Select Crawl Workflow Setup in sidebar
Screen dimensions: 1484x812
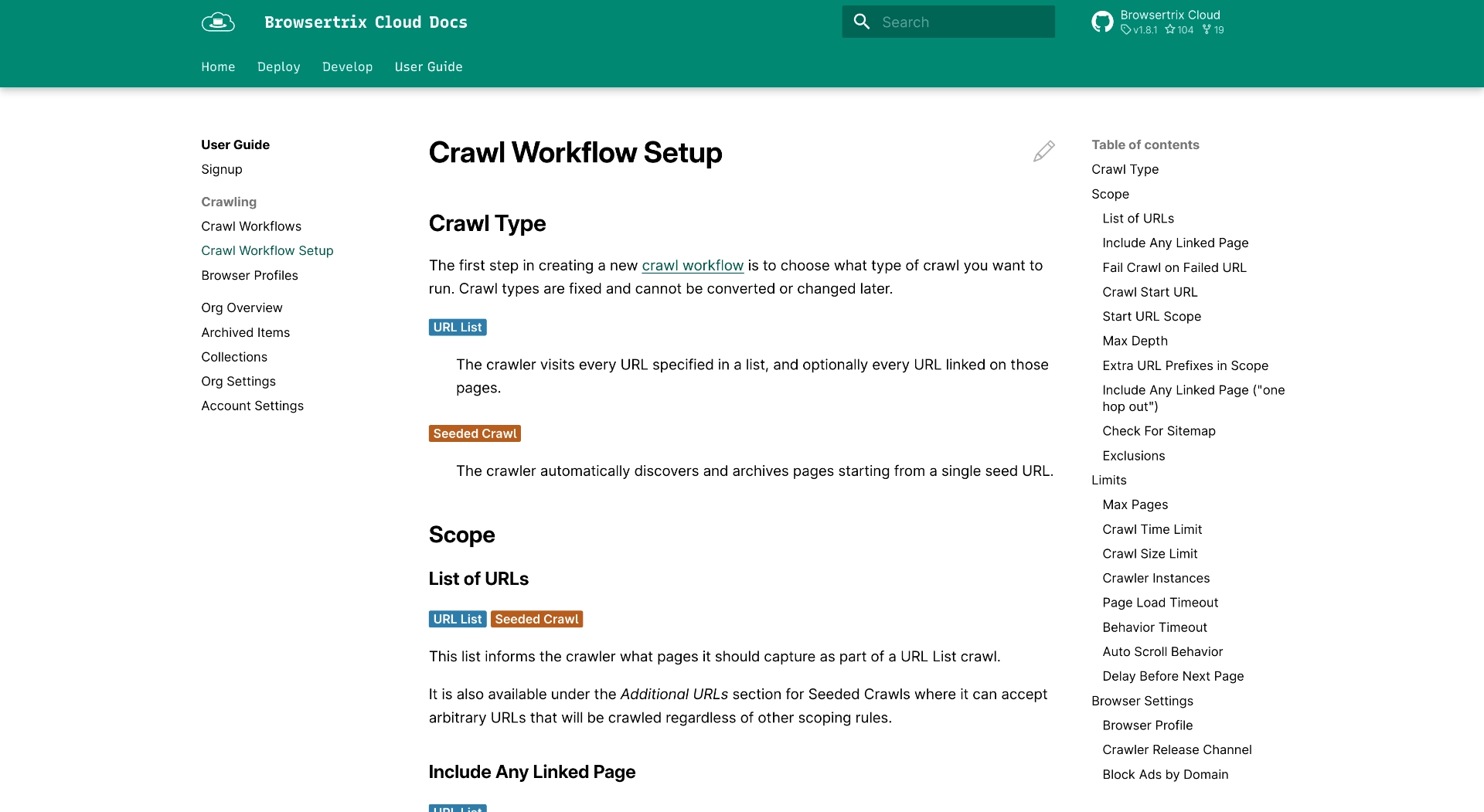[267, 250]
